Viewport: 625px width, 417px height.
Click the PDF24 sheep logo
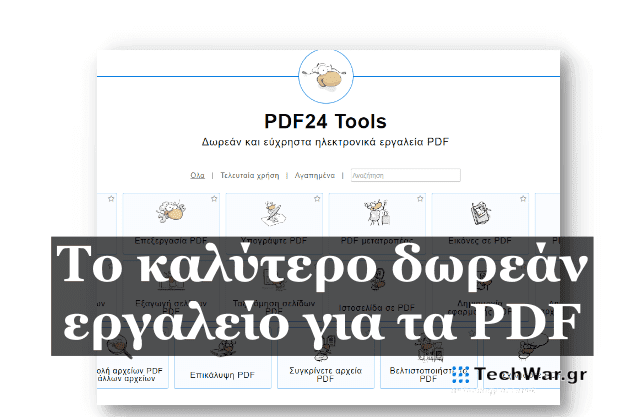point(326,76)
